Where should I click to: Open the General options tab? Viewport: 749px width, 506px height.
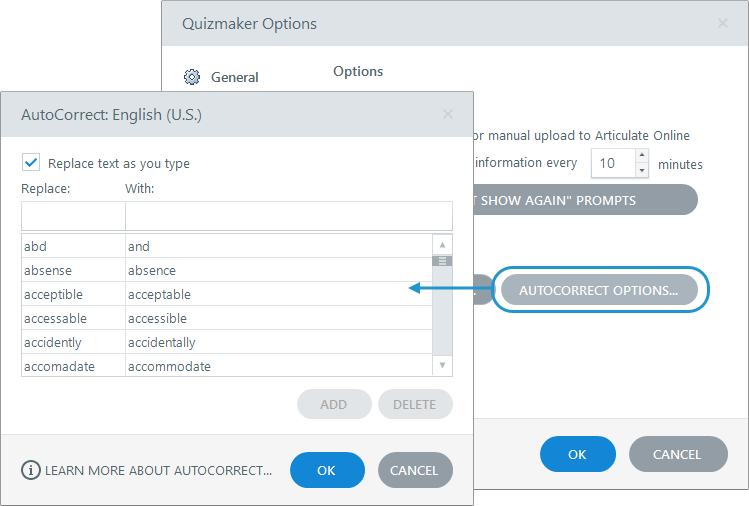click(234, 77)
